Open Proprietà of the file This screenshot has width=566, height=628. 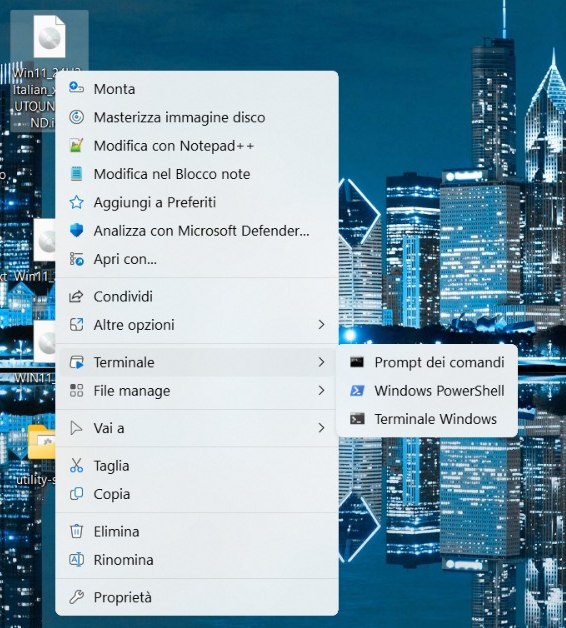(x=197, y=597)
